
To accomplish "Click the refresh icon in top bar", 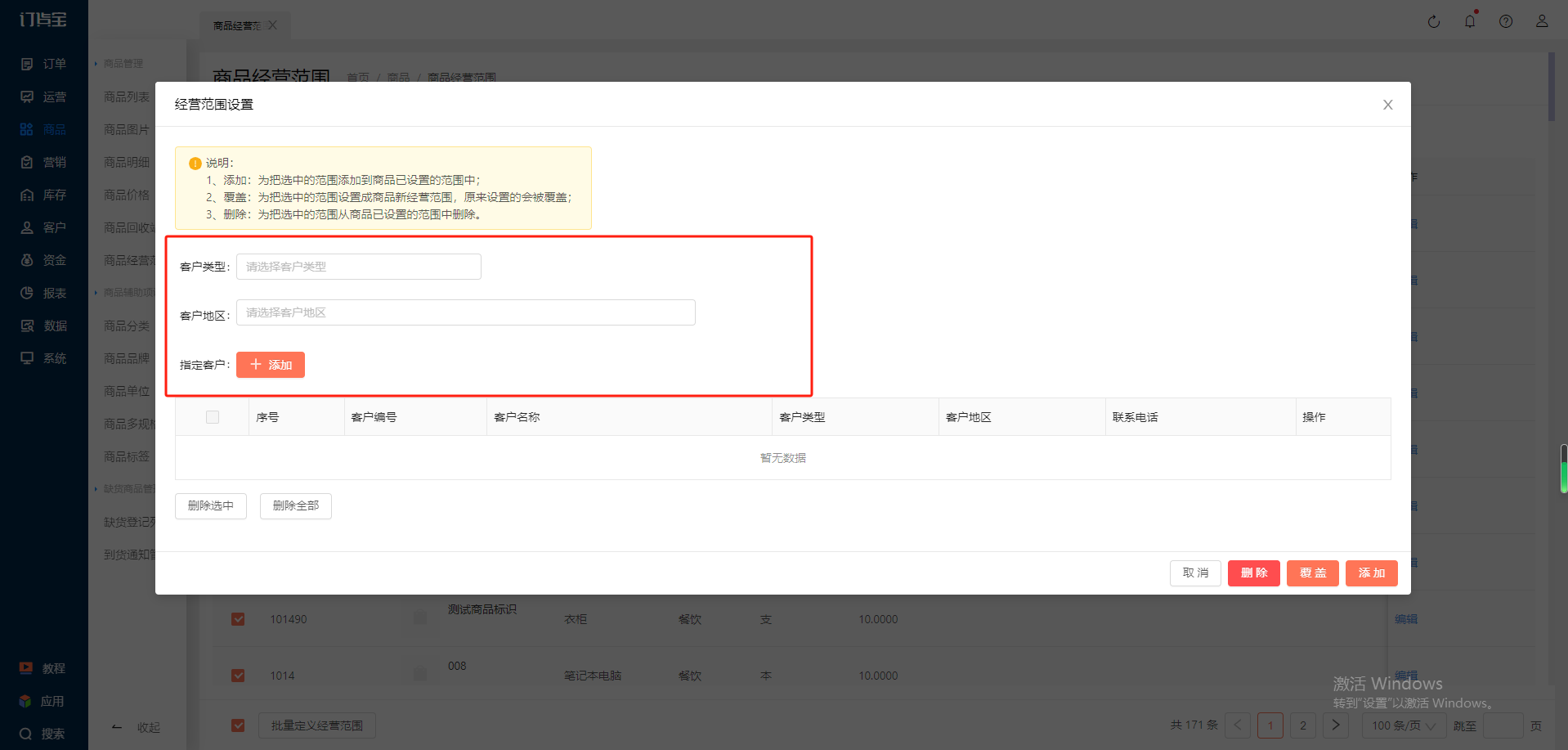I will (x=1433, y=22).
